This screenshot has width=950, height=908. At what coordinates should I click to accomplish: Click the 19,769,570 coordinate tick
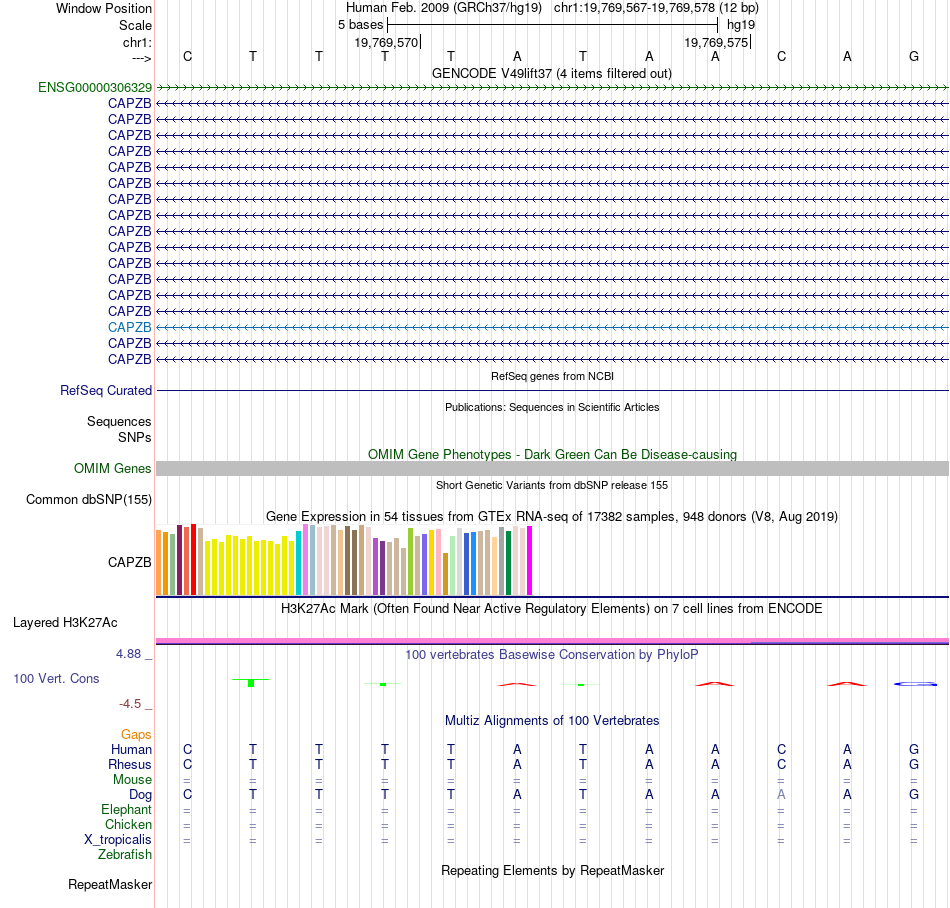[x=387, y=42]
